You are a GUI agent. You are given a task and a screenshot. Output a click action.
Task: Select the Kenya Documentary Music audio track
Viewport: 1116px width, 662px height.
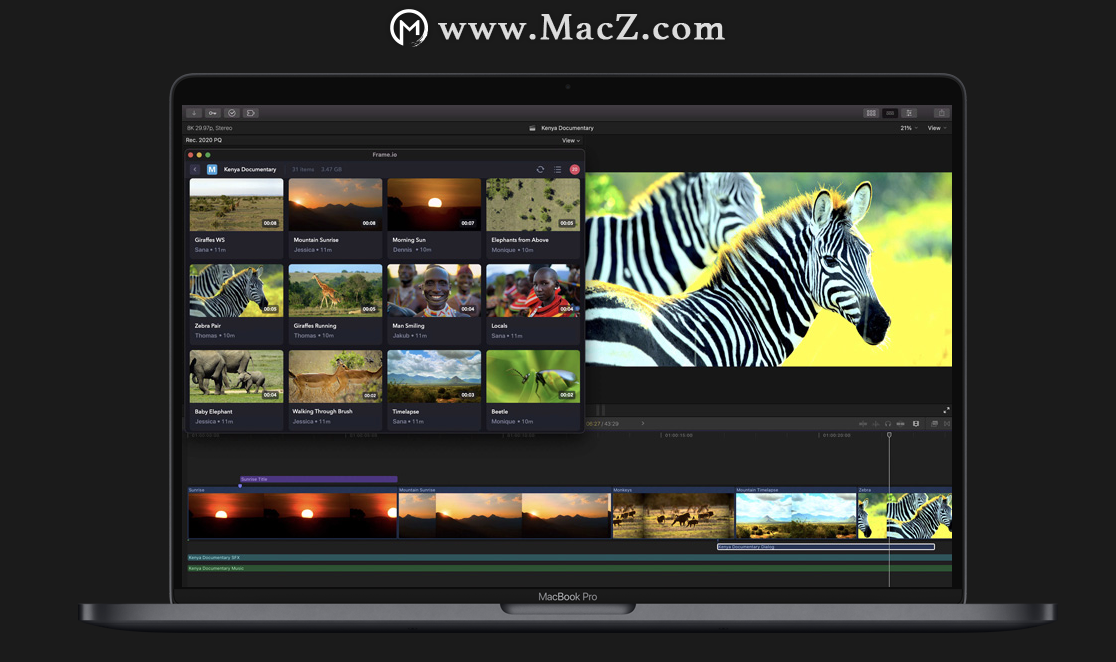pyautogui.click(x=569, y=568)
